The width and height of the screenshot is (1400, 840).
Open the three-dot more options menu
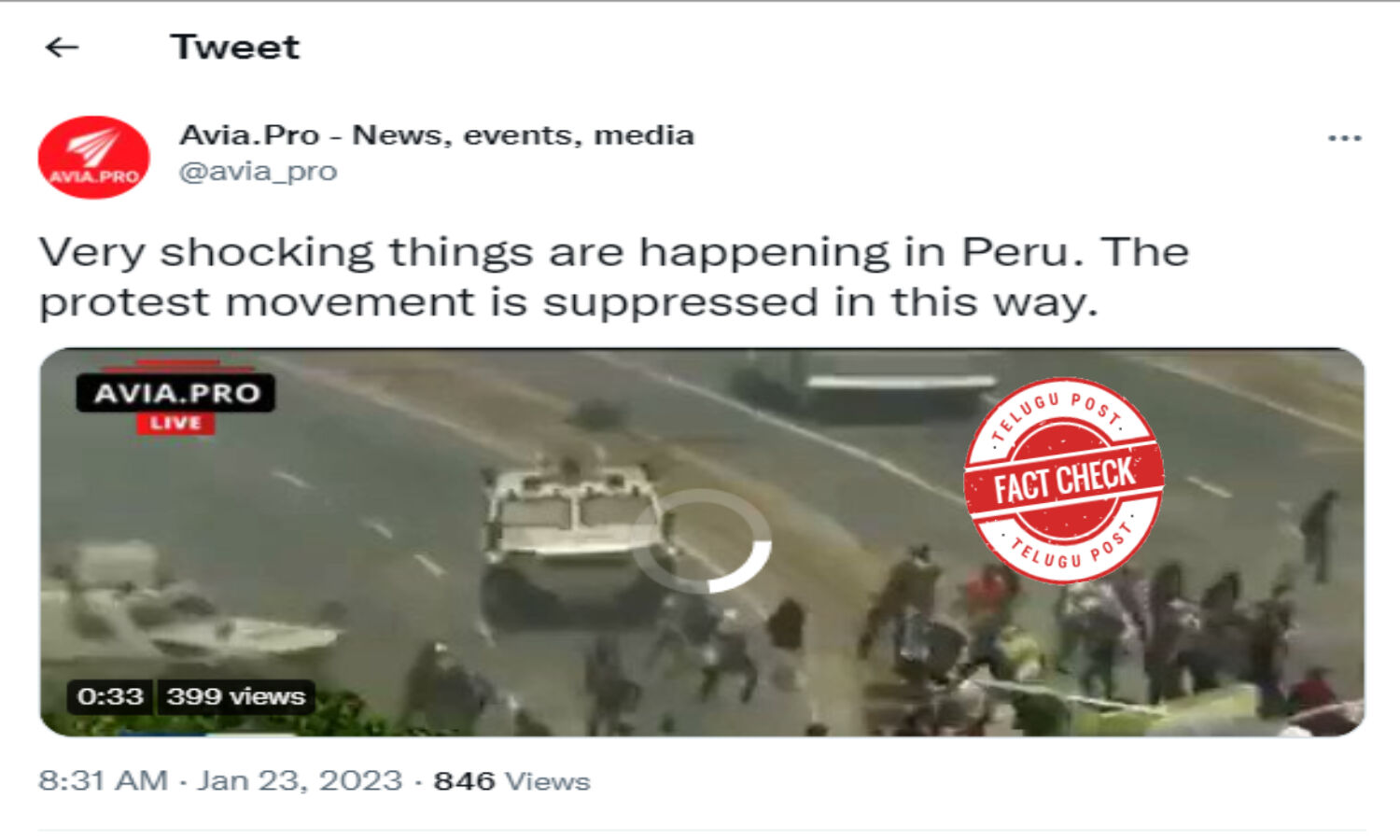[1344, 138]
